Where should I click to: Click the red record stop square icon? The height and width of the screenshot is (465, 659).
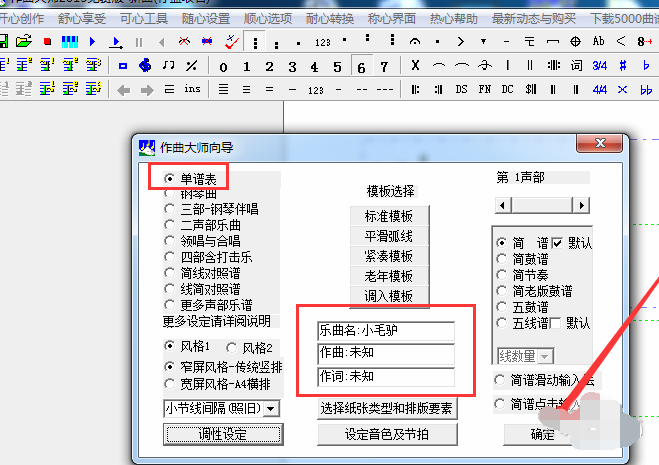[x=46, y=41]
